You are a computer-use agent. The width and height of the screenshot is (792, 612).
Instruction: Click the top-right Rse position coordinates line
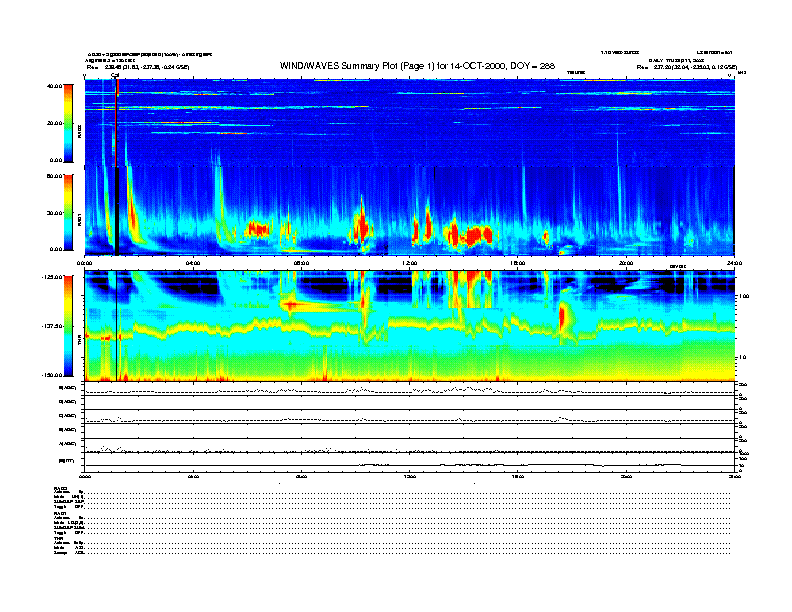[x=687, y=67]
